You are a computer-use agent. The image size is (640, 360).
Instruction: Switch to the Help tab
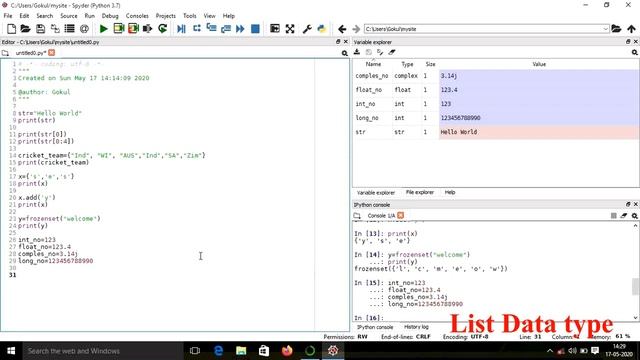[x=450, y=192]
